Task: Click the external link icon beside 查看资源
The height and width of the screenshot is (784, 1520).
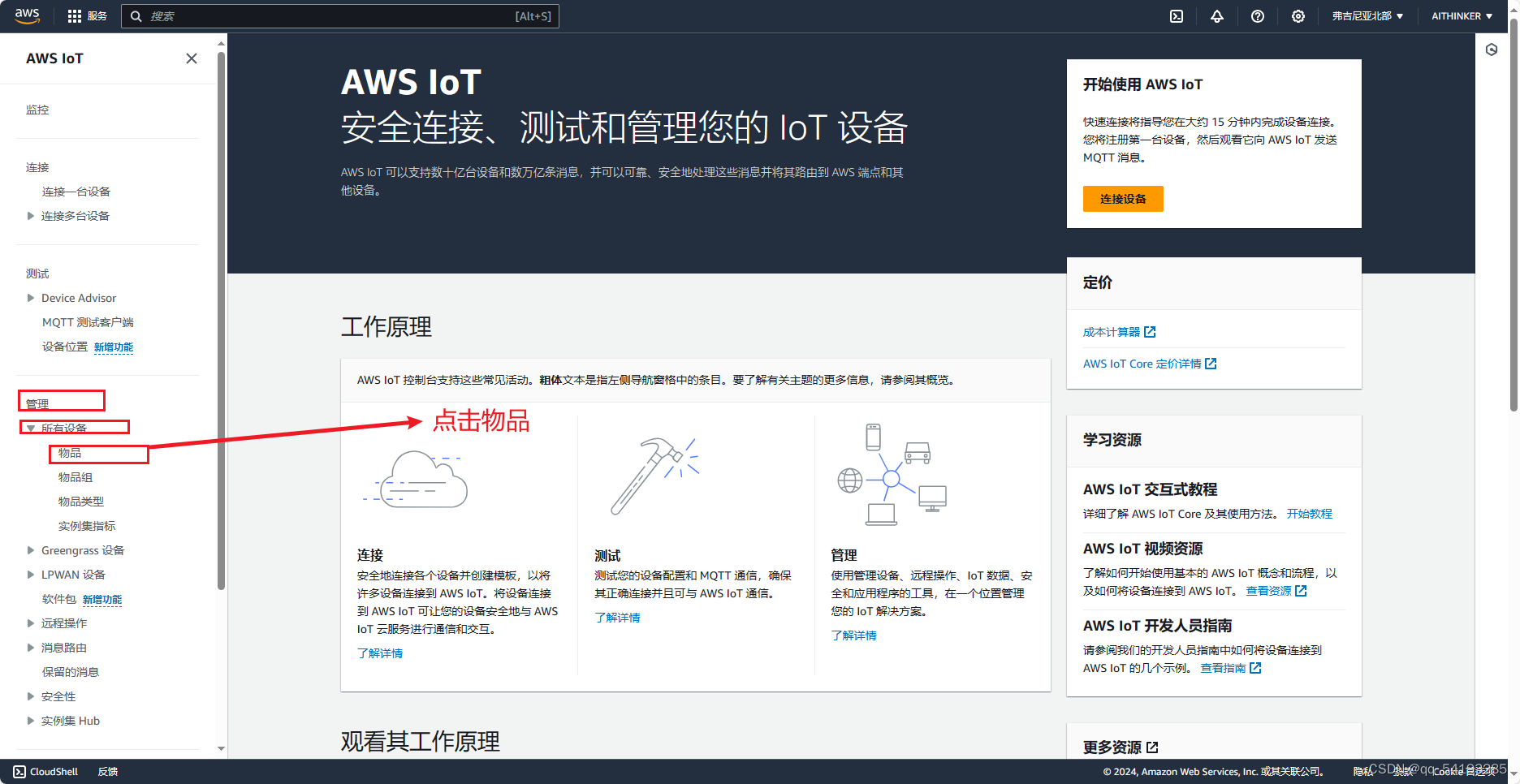Action: [x=1301, y=591]
